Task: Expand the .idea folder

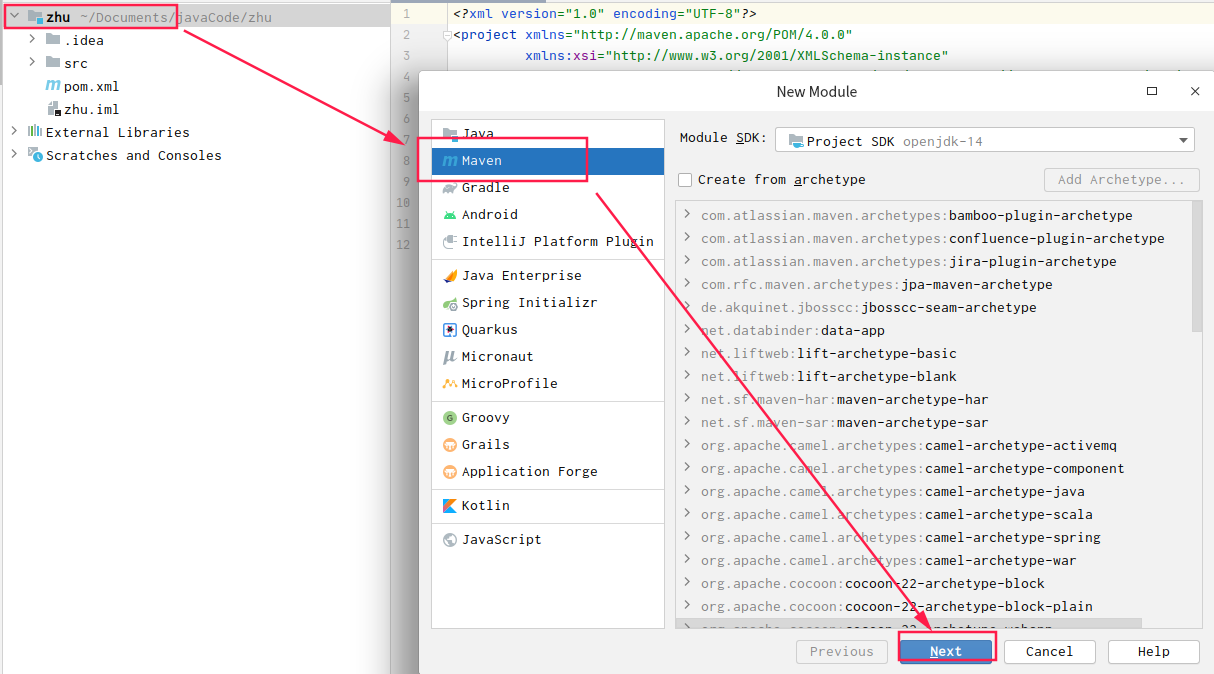Action: coord(32,40)
